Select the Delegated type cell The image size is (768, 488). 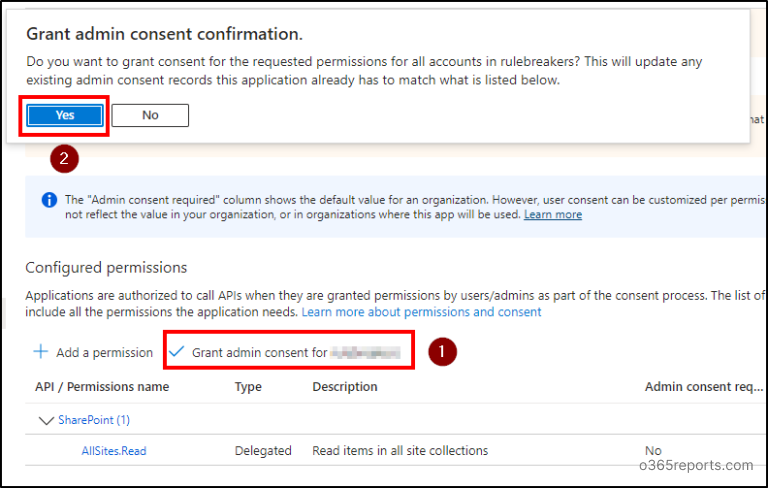[x=263, y=451]
